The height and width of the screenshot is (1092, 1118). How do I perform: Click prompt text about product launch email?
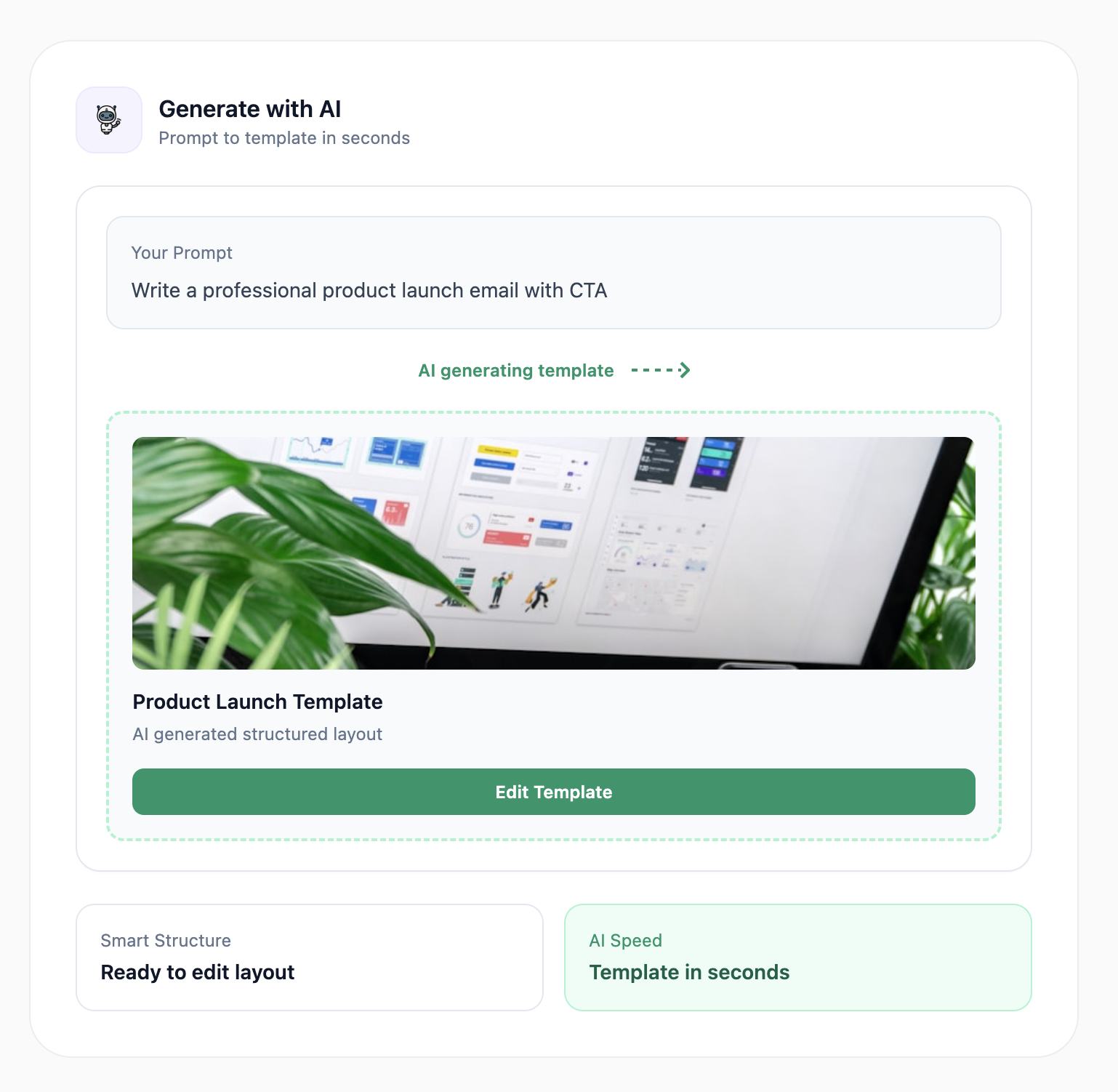369,290
